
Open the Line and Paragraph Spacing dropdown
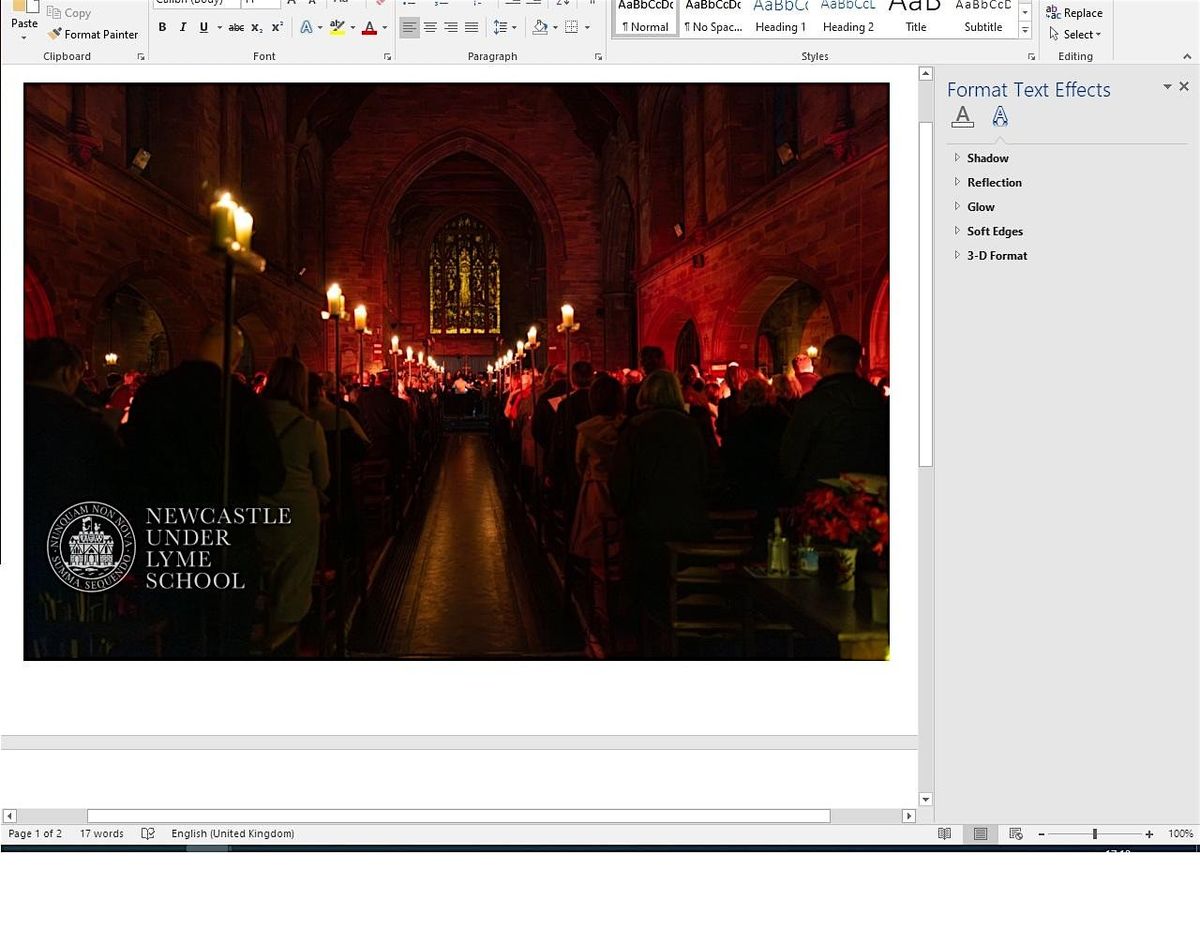503,27
